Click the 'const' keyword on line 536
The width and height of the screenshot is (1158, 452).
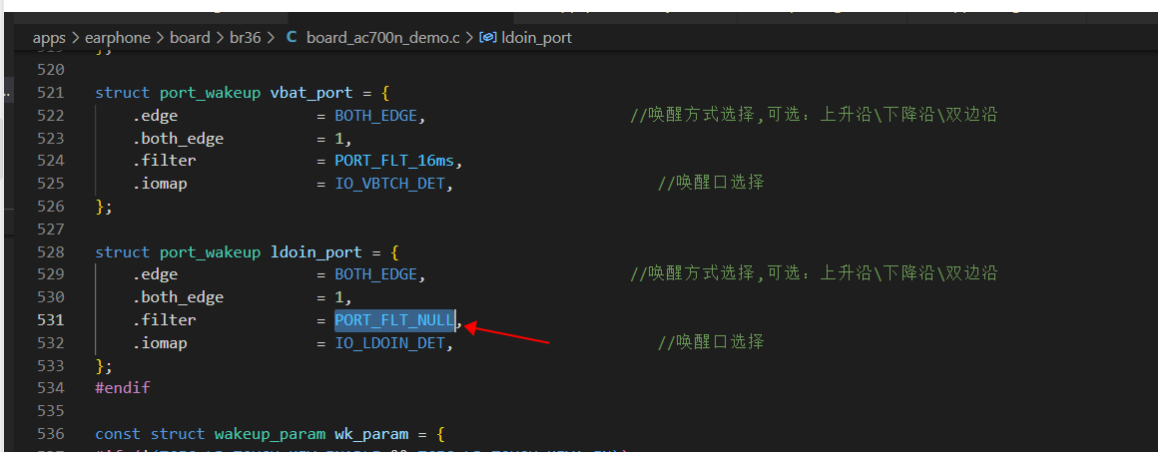point(118,433)
